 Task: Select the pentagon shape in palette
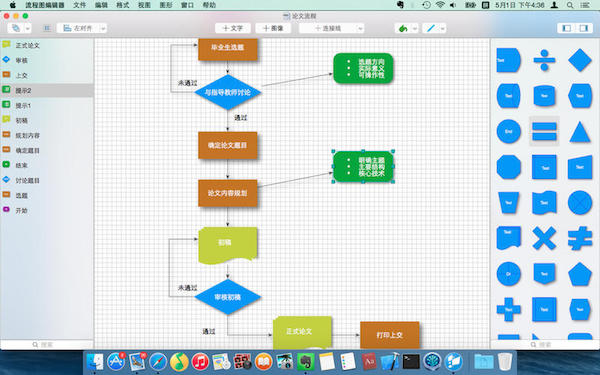580,274
